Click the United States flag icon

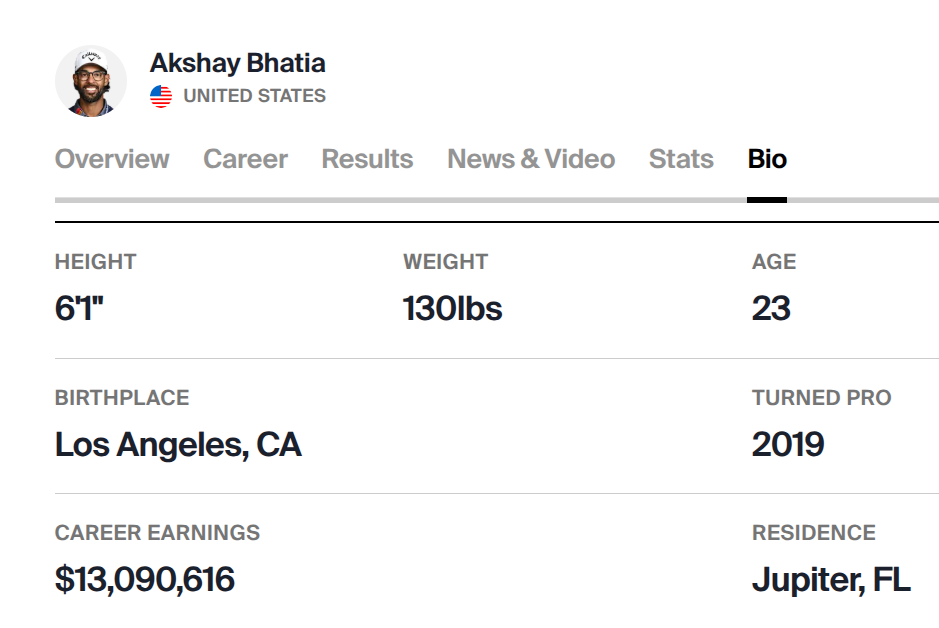coord(161,96)
